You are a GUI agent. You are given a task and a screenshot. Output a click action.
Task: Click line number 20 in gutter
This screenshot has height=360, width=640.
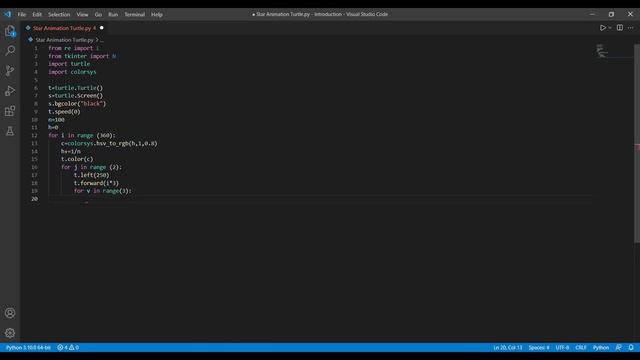[x=34, y=199]
